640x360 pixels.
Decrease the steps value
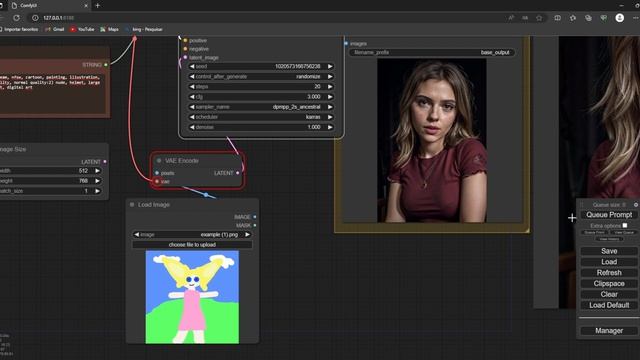(x=192, y=87)
